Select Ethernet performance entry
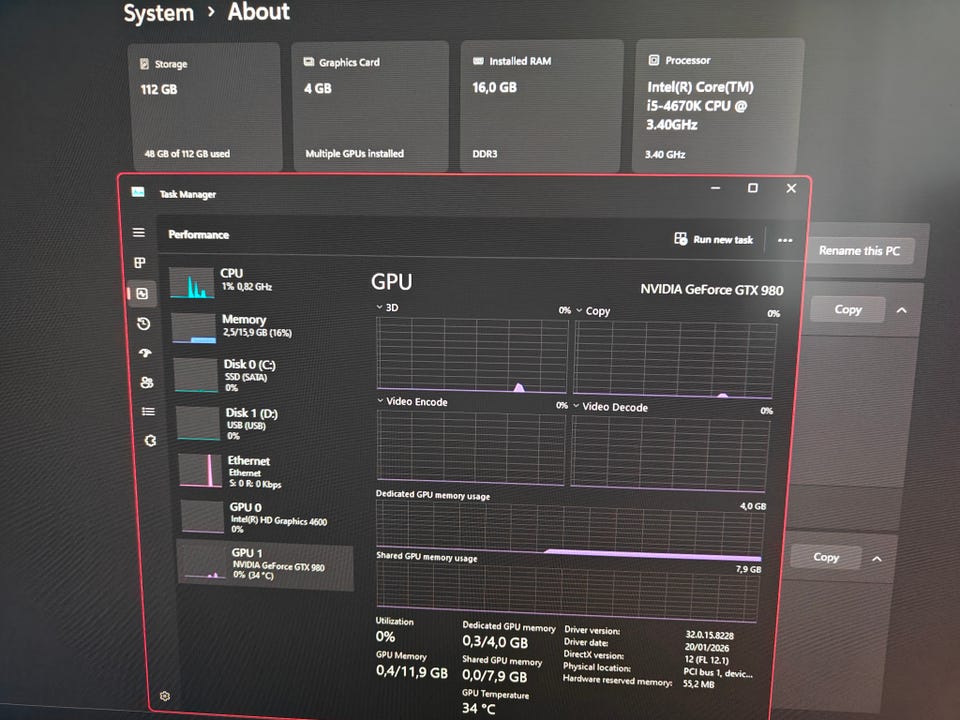The image size is (960, 720). point(263,471)
